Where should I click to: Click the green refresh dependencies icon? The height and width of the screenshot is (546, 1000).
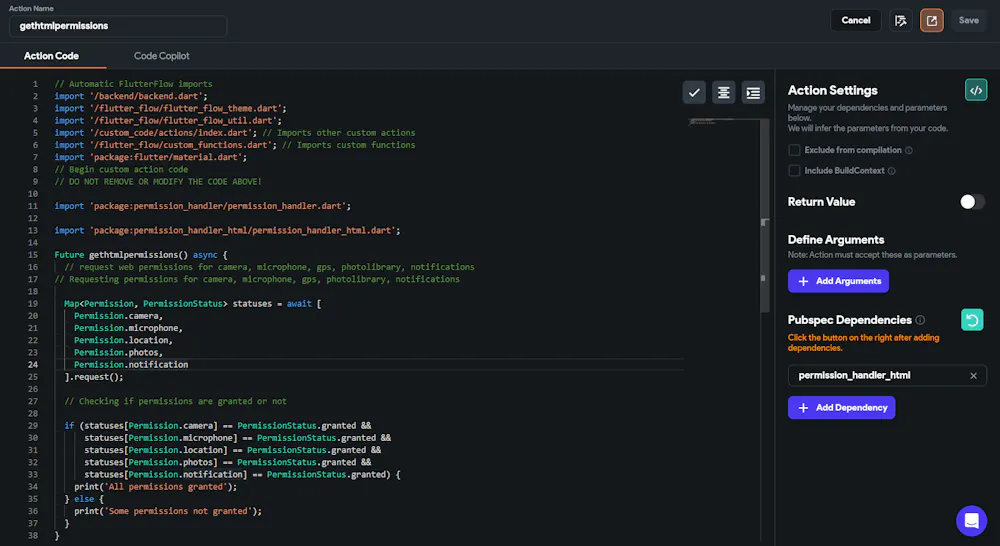pos(972,320)
